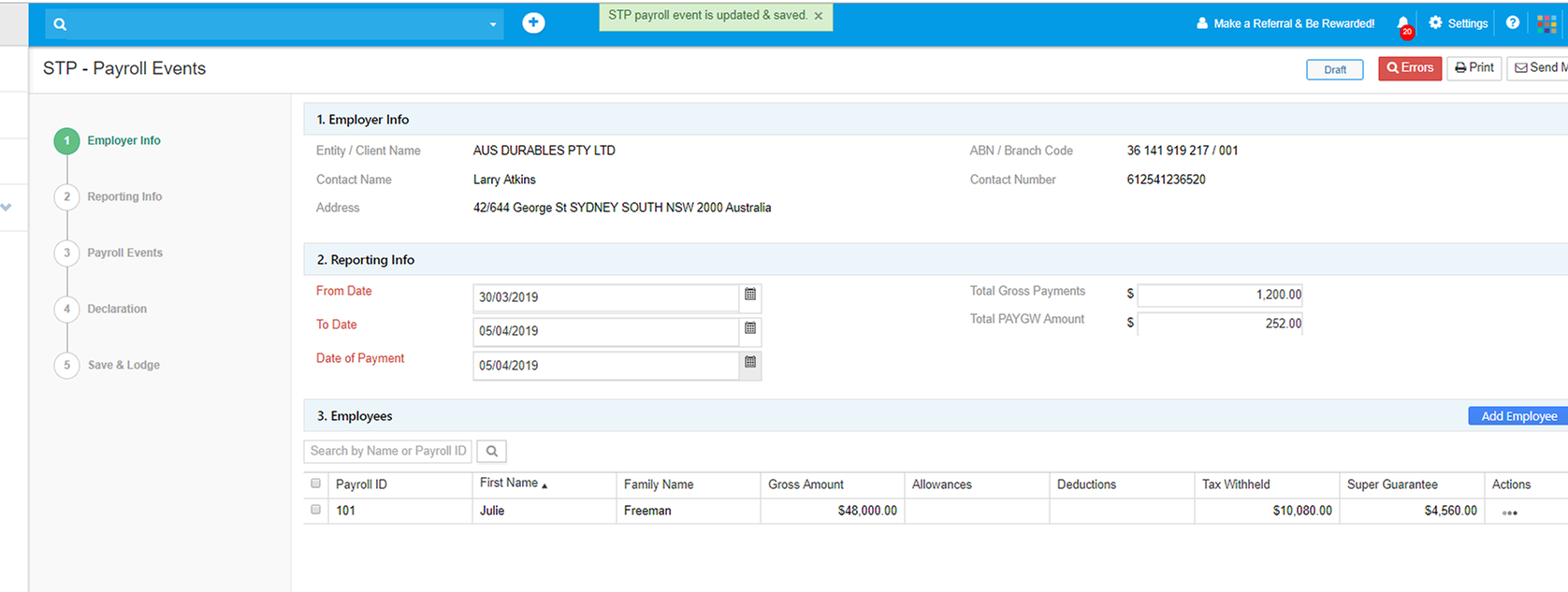Open actions menu for Julie Freeman

1509,513
